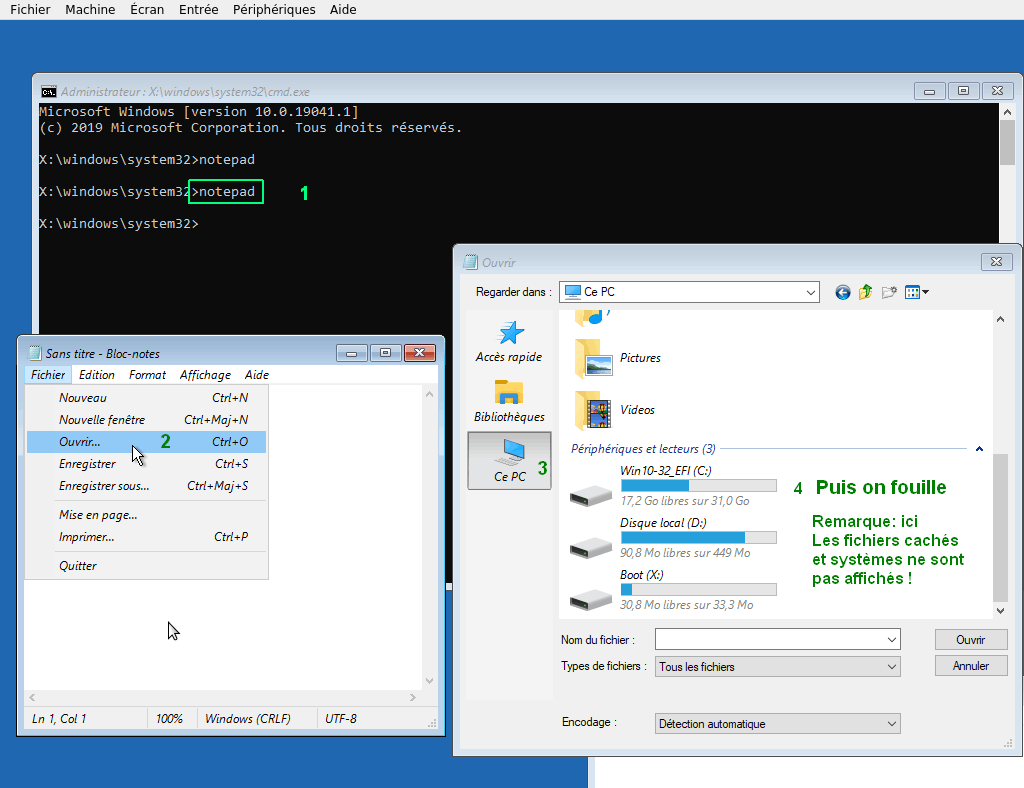Open the Regarder dans dropdown
Viewport: 1024px width, 788px height.
[810, 292]
